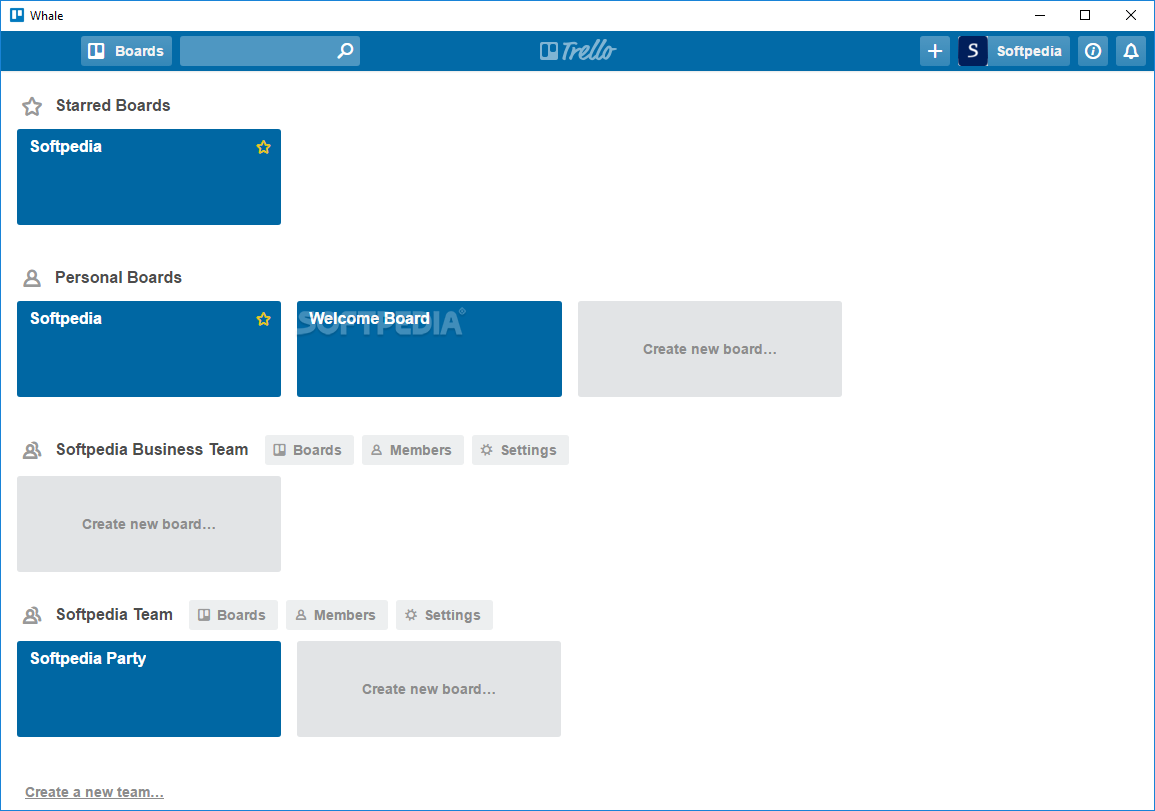Focus the header search field
Viewport: 1155px width, 811px height.
coord(270,51)
